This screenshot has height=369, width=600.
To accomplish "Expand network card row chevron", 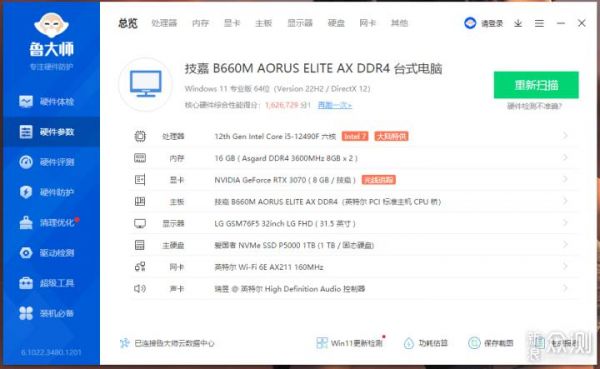I will point(565,266).
